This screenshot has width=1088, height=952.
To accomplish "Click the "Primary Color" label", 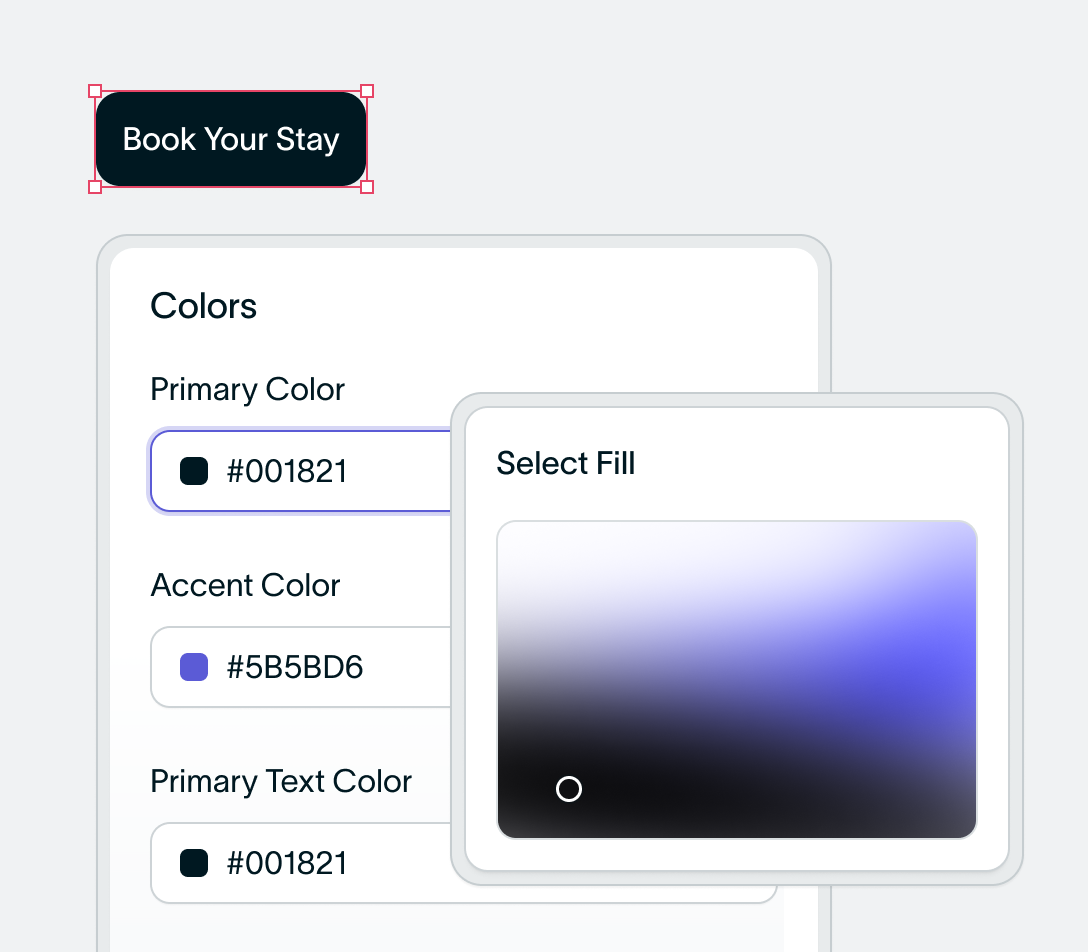I will pos(247,389).
